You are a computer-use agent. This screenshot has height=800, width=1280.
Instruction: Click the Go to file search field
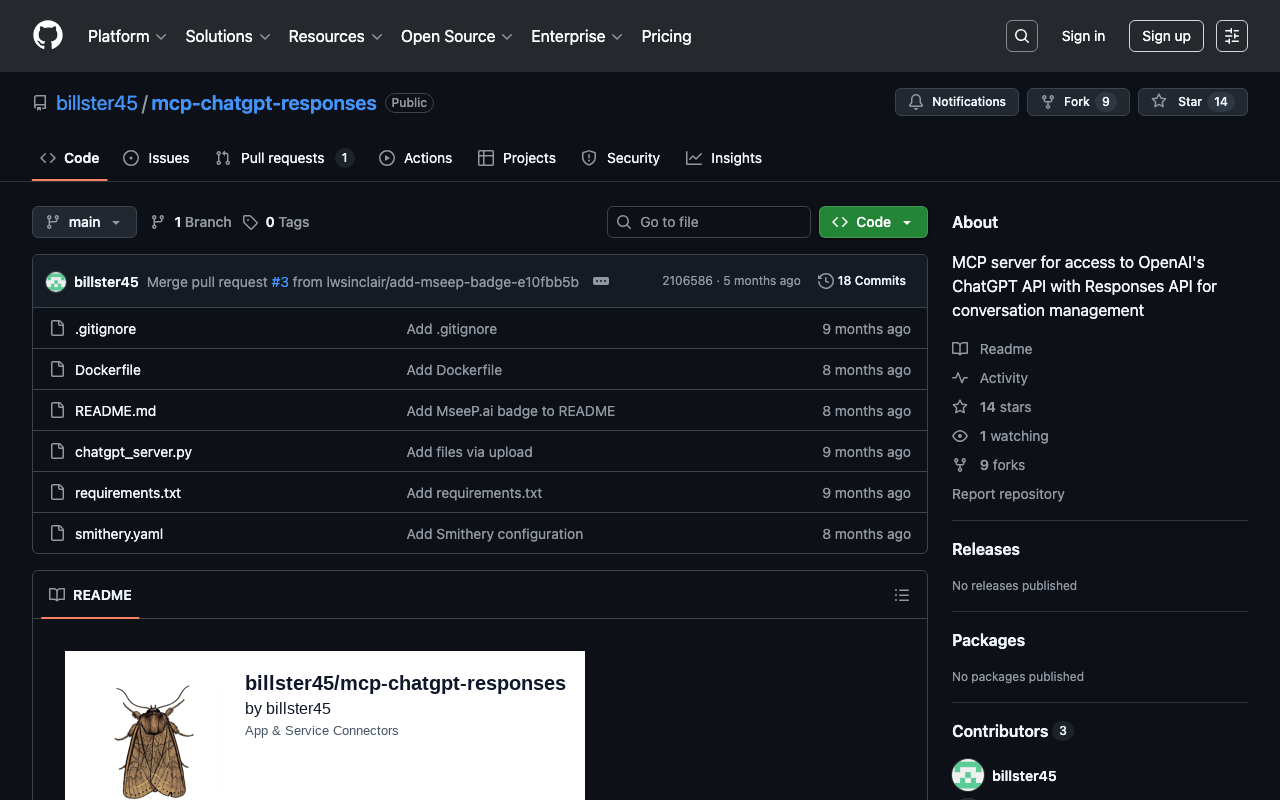(x=709, y=222)
